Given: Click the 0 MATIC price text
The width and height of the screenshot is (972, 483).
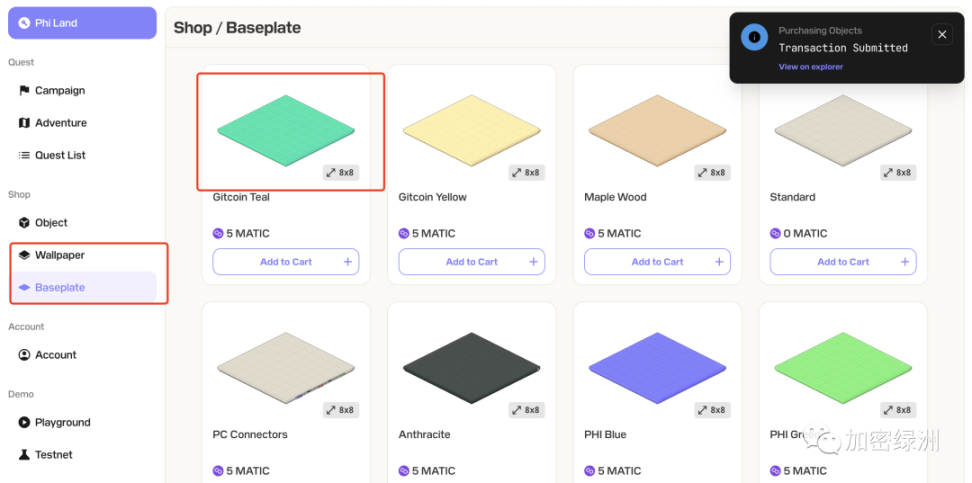Looking at the screenshot, I should [805, 233].
